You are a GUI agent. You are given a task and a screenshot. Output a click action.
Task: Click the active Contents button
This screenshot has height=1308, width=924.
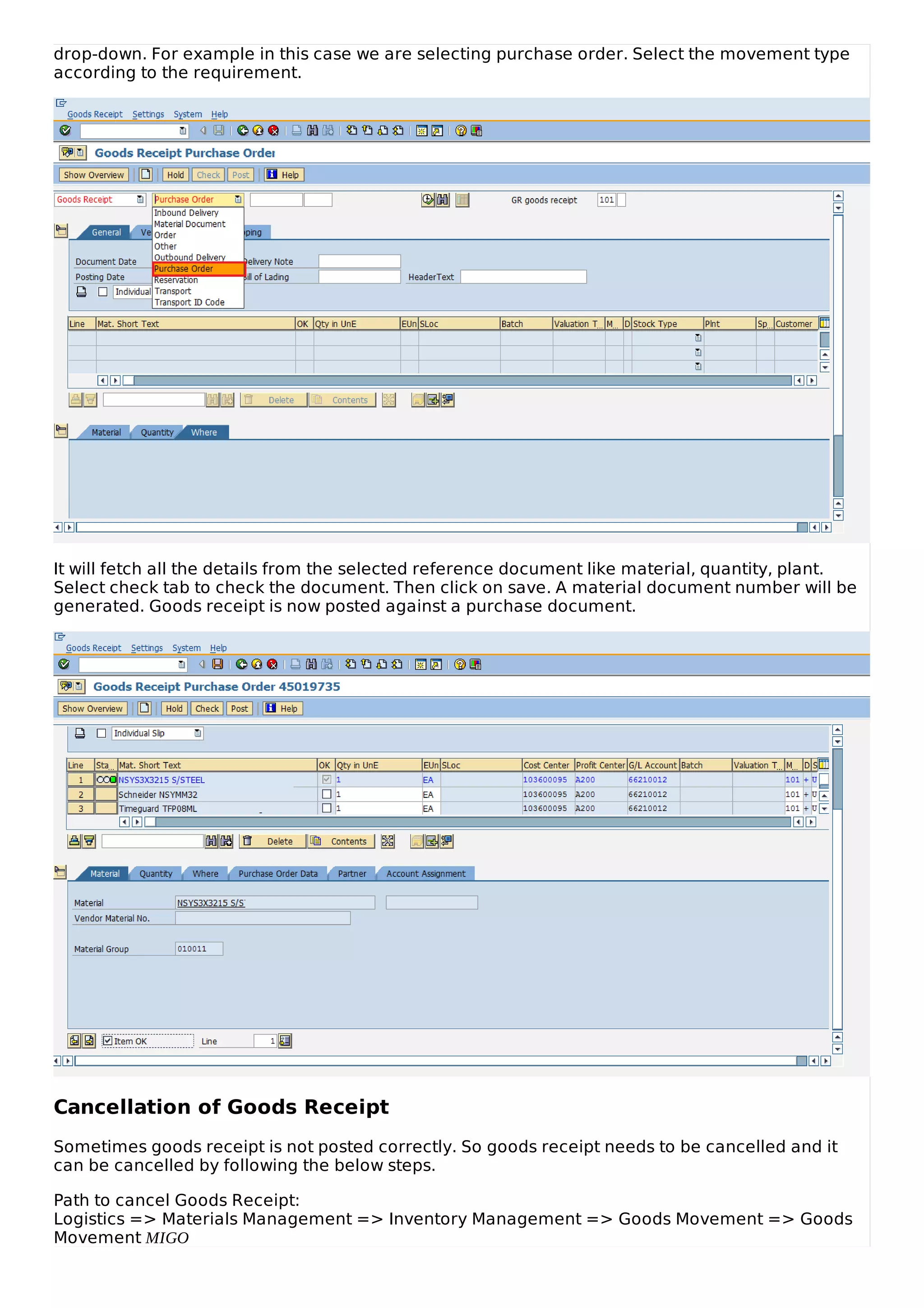point(341,841)
